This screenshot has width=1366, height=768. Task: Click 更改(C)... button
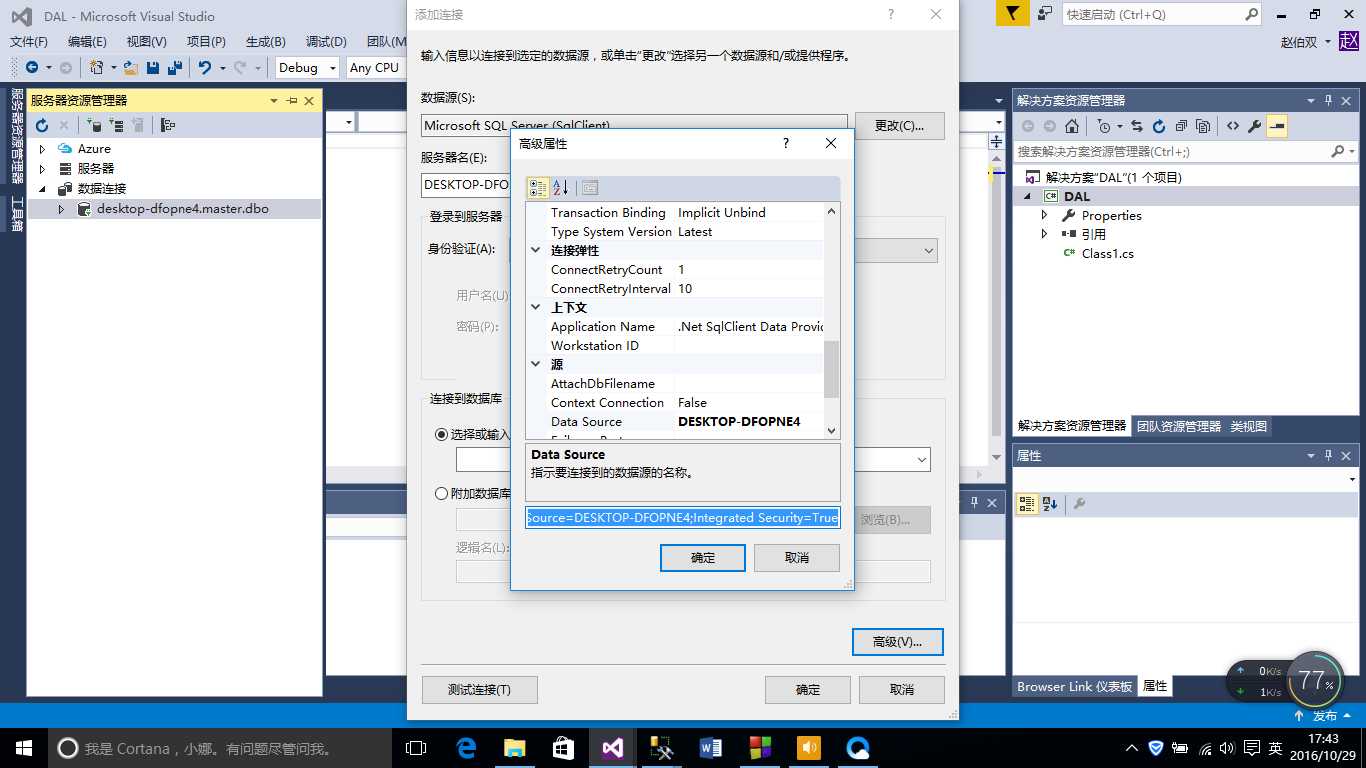coord(900,125)
